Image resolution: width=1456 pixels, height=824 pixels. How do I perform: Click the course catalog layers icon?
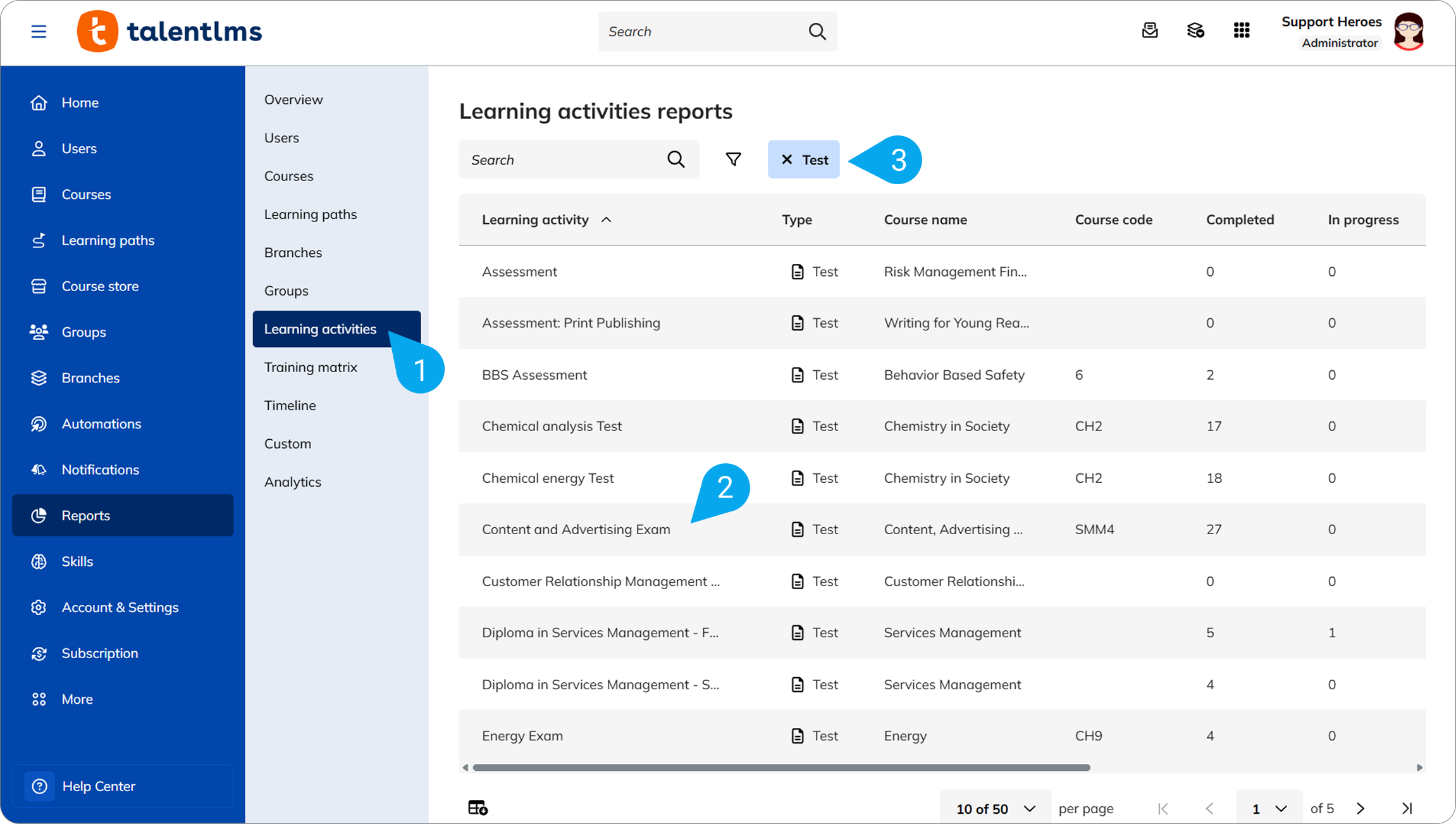1195,30
